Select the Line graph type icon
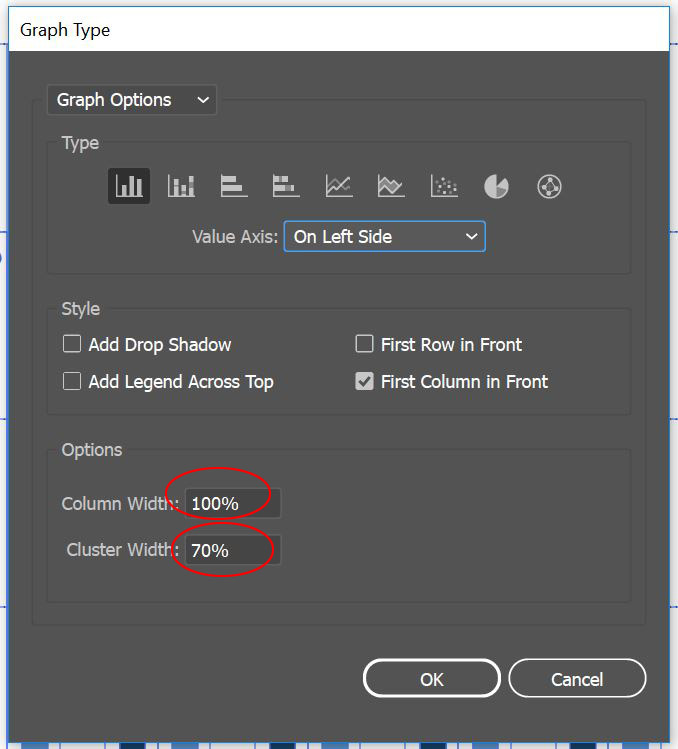This screenshot has height=749, width=678. 339,186
